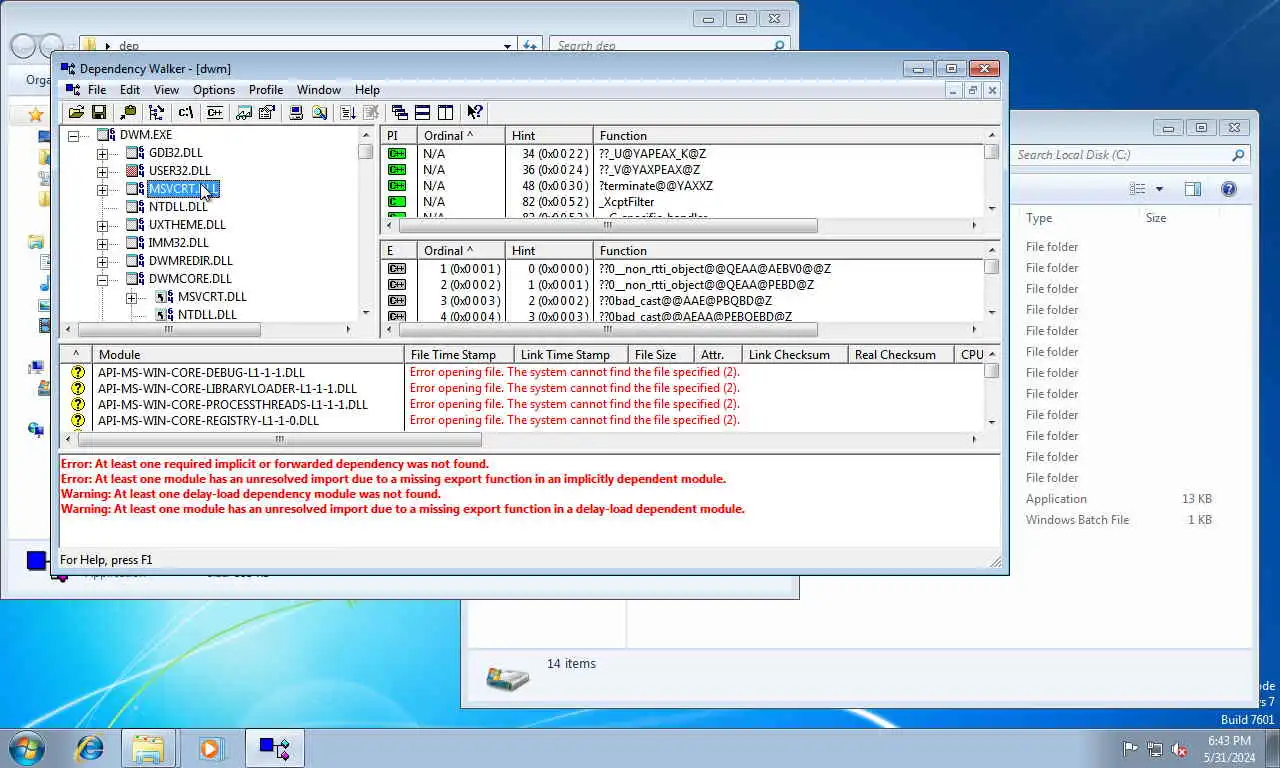Open the Window menu
1280x768 pixels.
(319, 90)
